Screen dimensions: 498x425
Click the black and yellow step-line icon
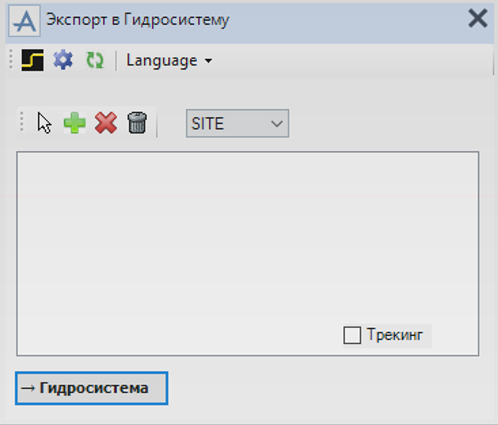pyautogui.click(x=32, y=60)
